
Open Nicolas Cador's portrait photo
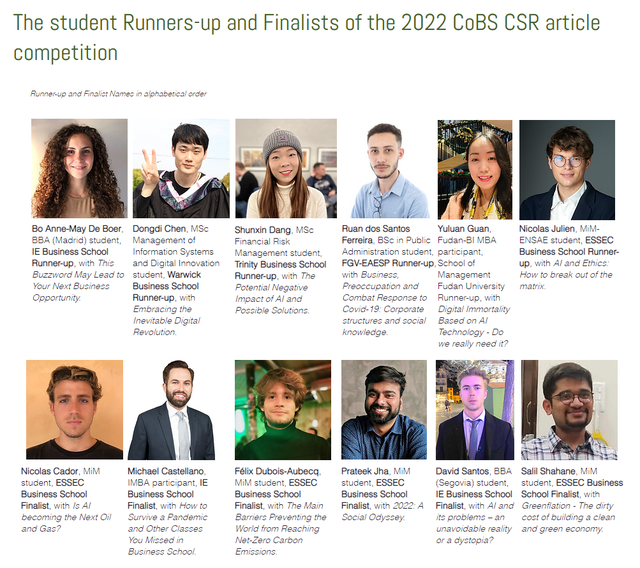(x=74, y=409)
